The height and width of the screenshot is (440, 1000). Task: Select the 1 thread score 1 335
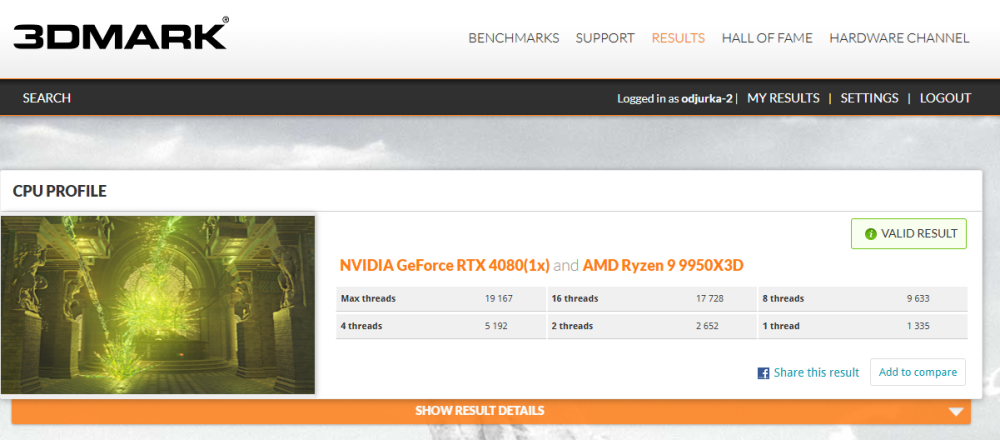(x=918, y=326)
